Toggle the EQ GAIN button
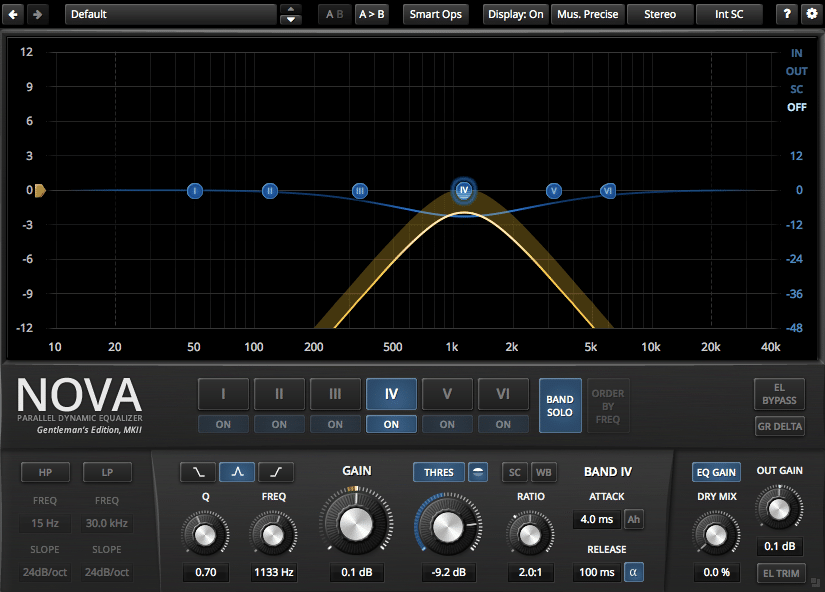The height and width of the screenshot is (592, 825). coord(716,472)
